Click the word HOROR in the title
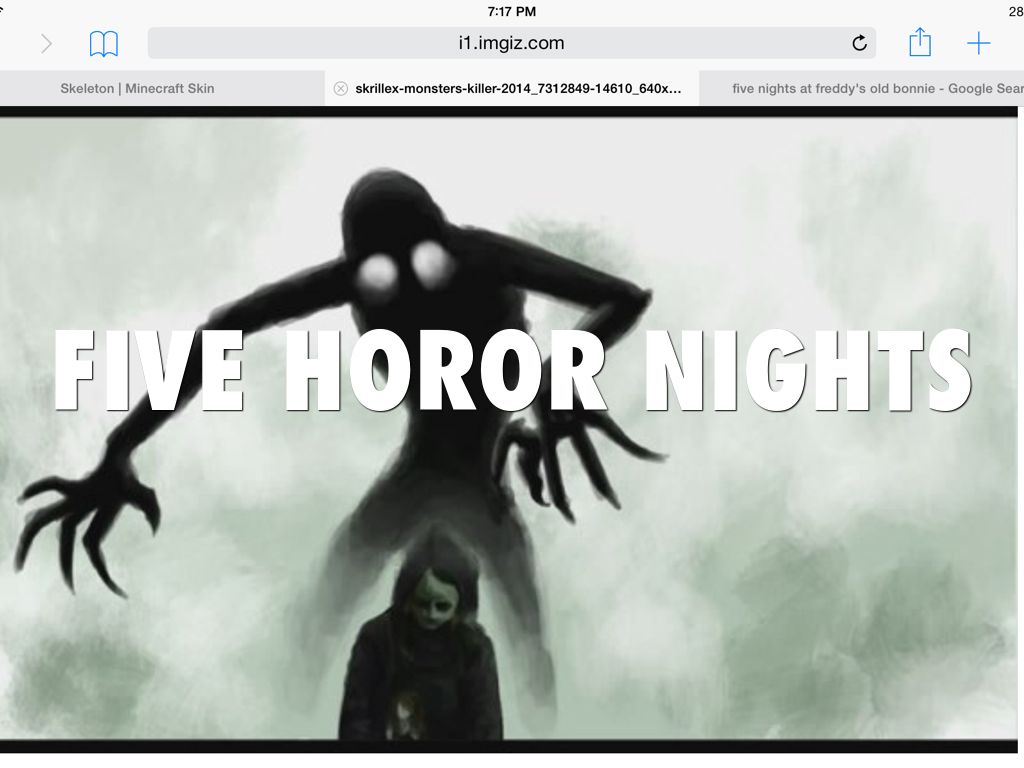1024x768 pixels. pos(445,370)
